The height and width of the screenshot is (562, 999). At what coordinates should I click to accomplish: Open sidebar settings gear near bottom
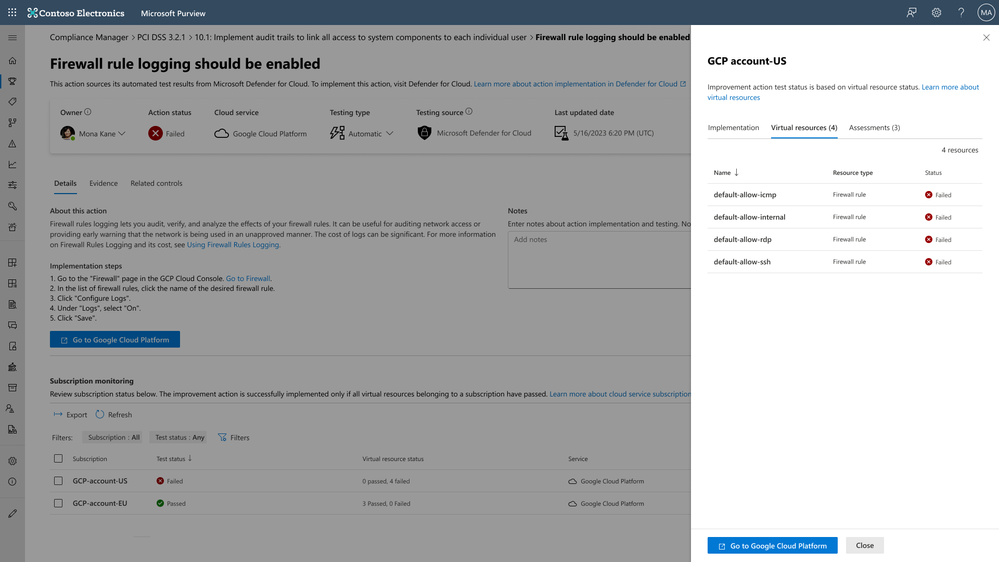pos(12,461)
